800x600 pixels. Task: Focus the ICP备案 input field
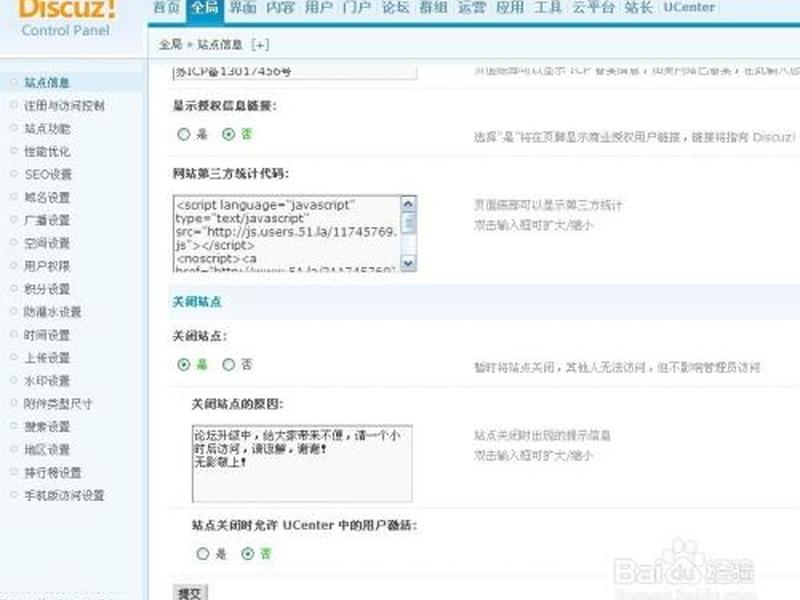click(295, 72)
